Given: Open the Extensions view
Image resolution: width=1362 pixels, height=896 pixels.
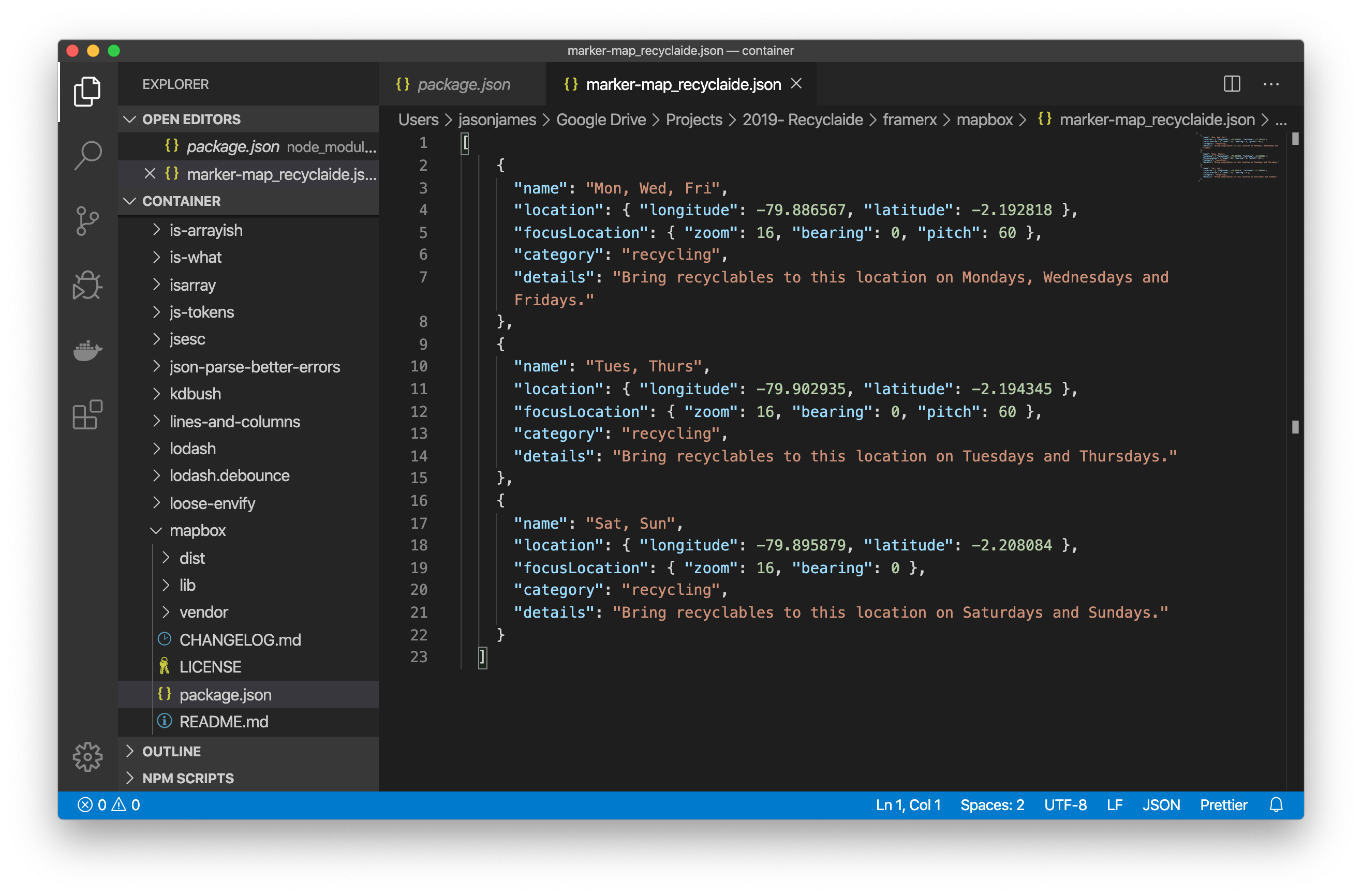Looking at the screenshot, I should pos(87,415).
